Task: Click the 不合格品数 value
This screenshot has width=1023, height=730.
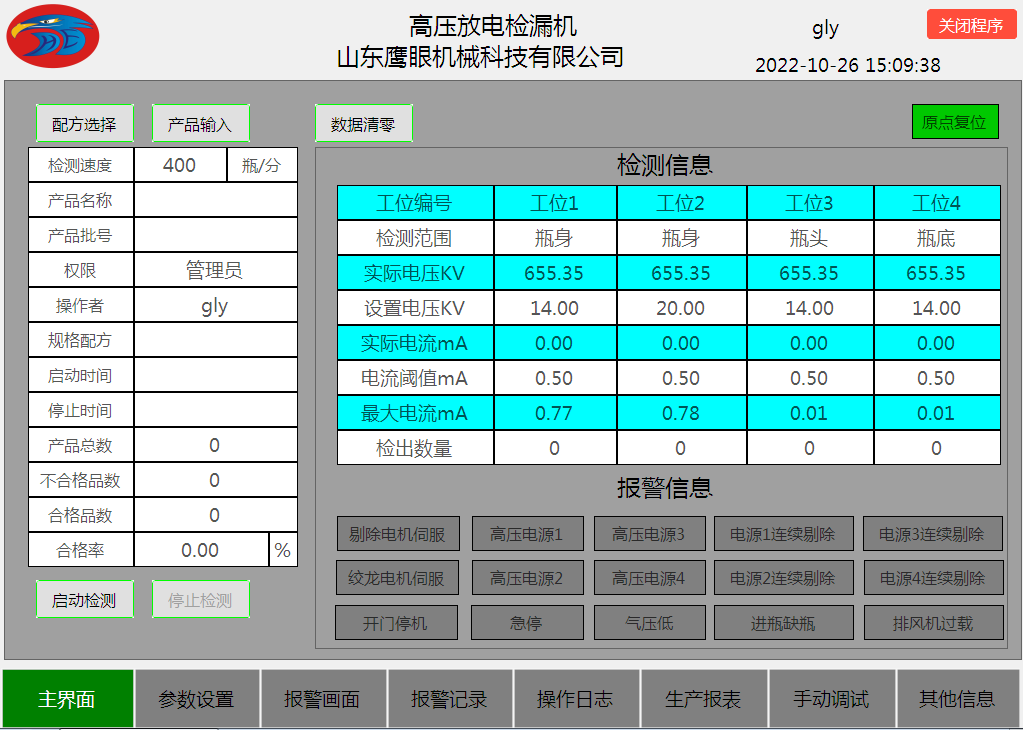Action: 215,480
